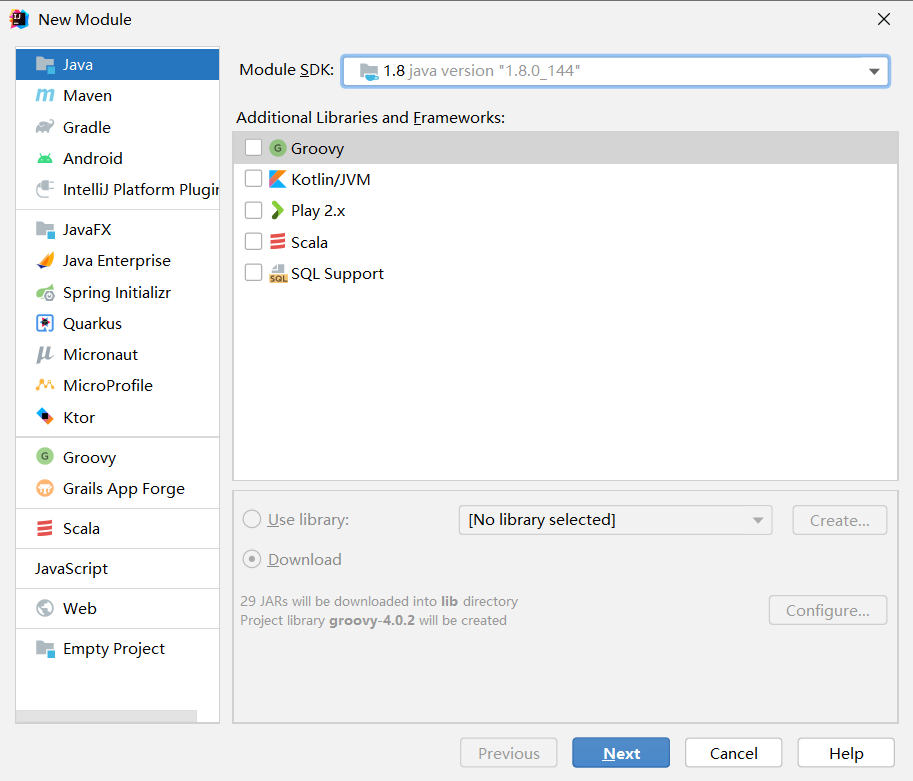Select Micronaut in the sidebar list
The height and width of the screenshot is (781, 913).
coord(118,354)
